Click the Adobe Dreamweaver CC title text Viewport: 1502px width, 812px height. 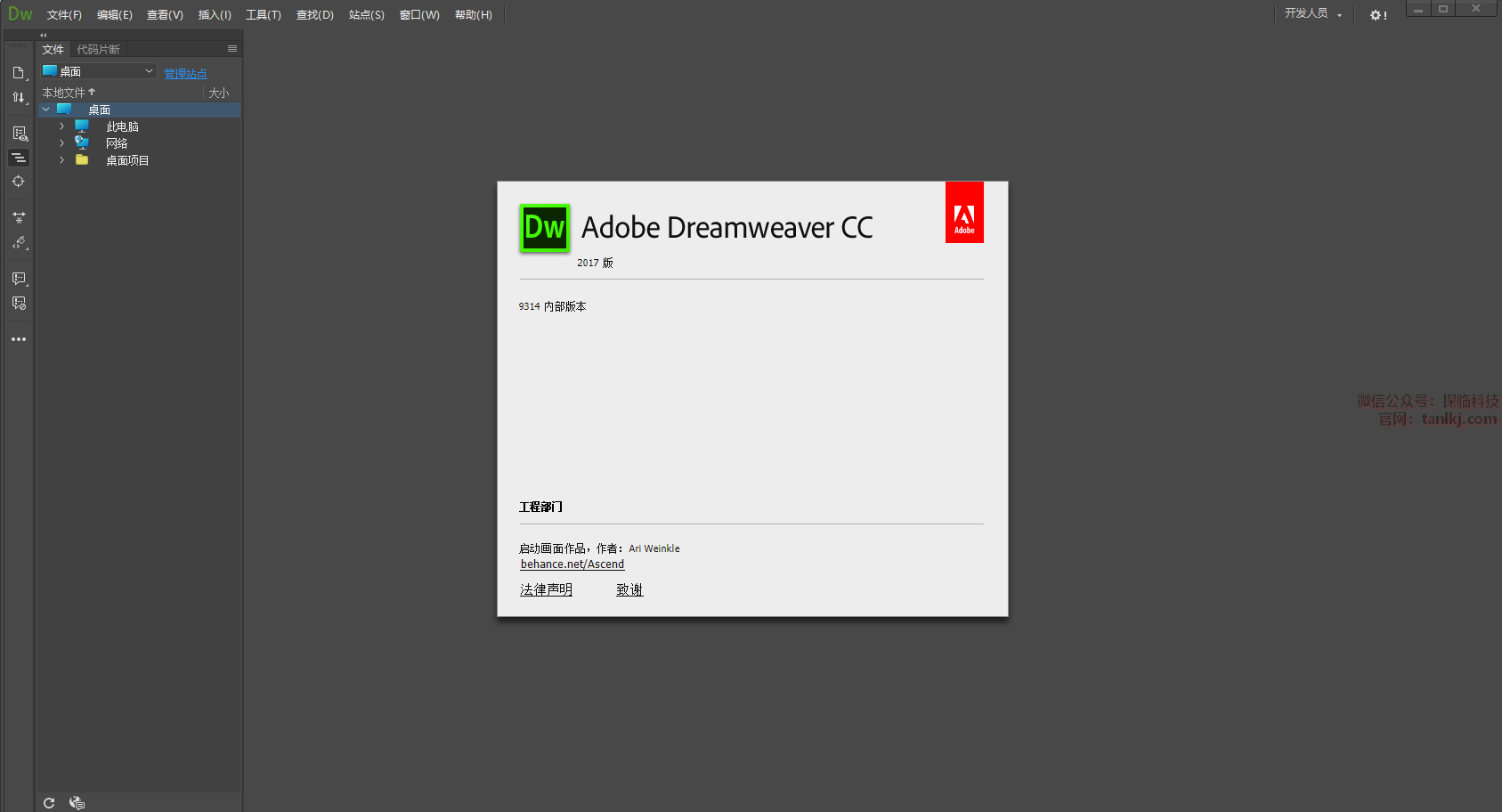click(x=727, y=228)
